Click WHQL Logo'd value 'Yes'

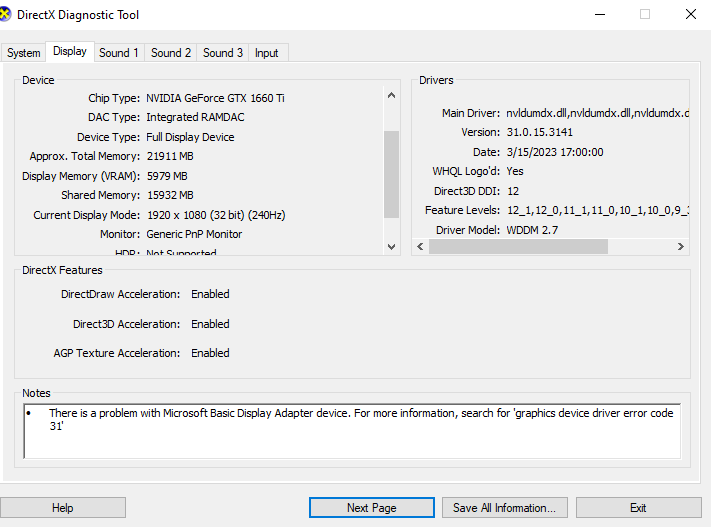click(x=515, y=171)
